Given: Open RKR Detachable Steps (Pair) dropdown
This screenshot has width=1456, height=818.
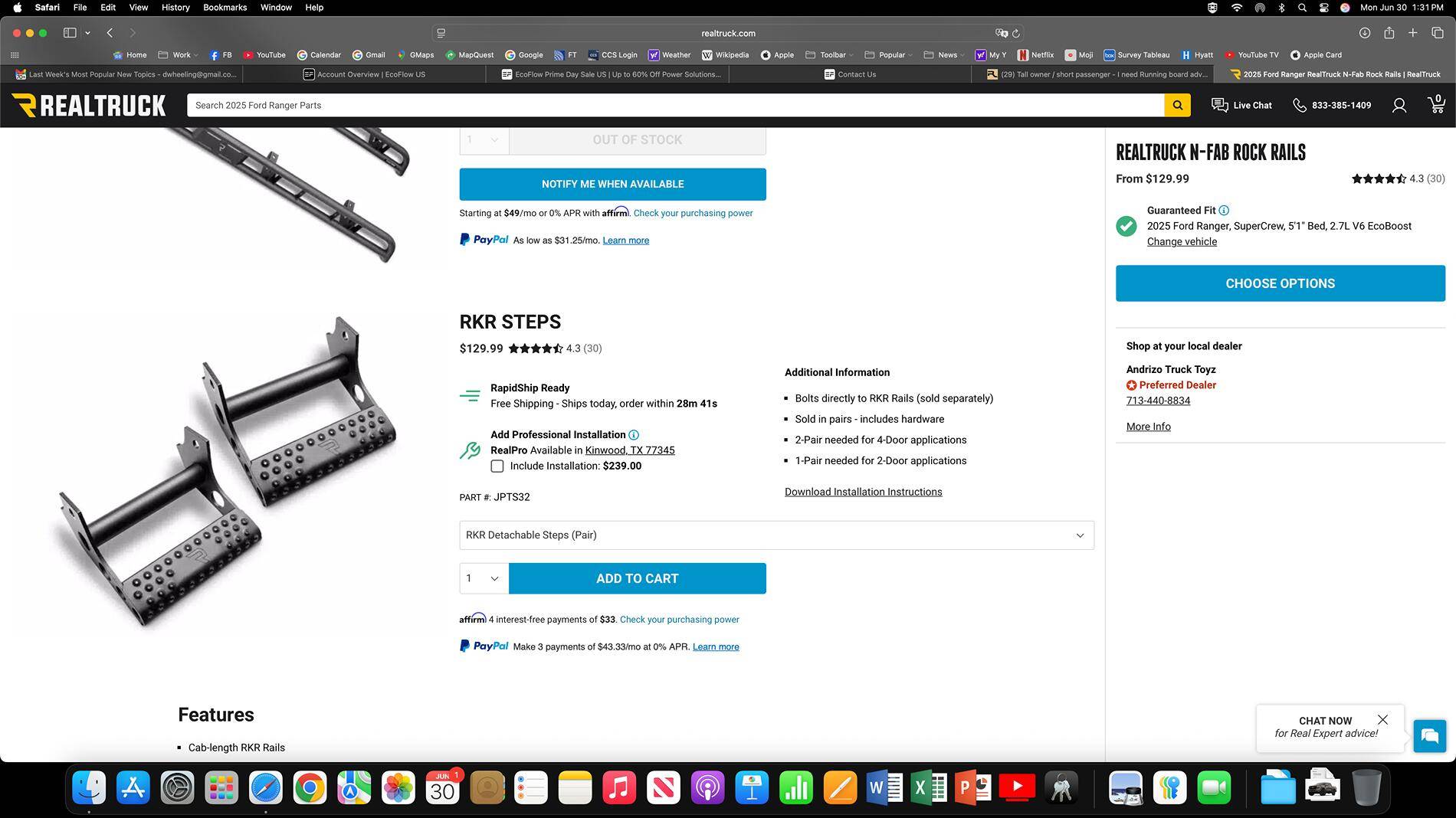Looking at the screenshot, I should click(776, 535).
